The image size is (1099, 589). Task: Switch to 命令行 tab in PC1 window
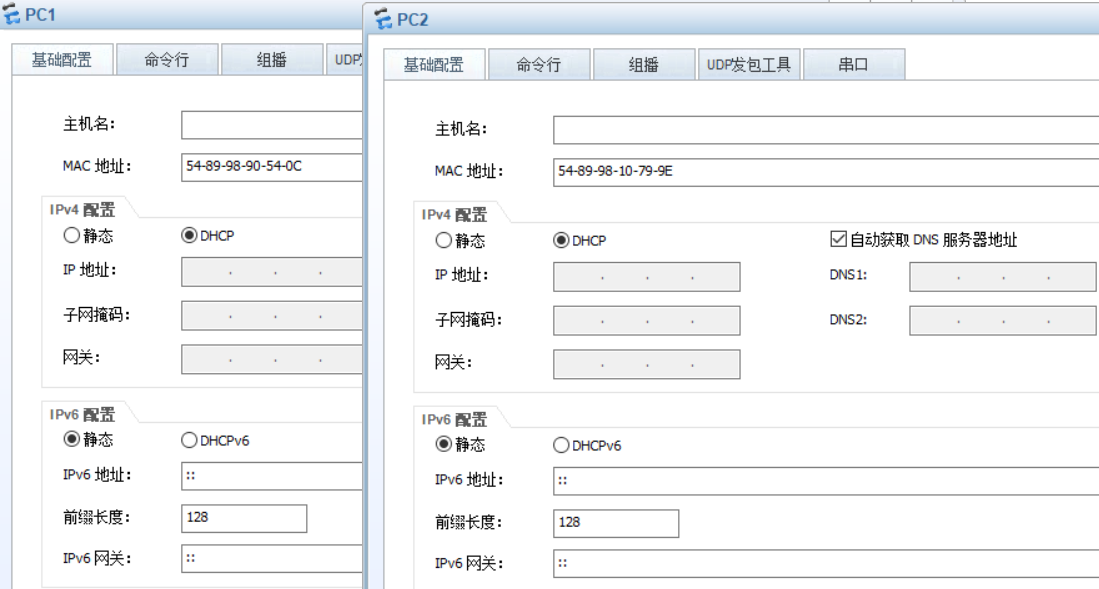pyautogui.click(x=167, y=60)
